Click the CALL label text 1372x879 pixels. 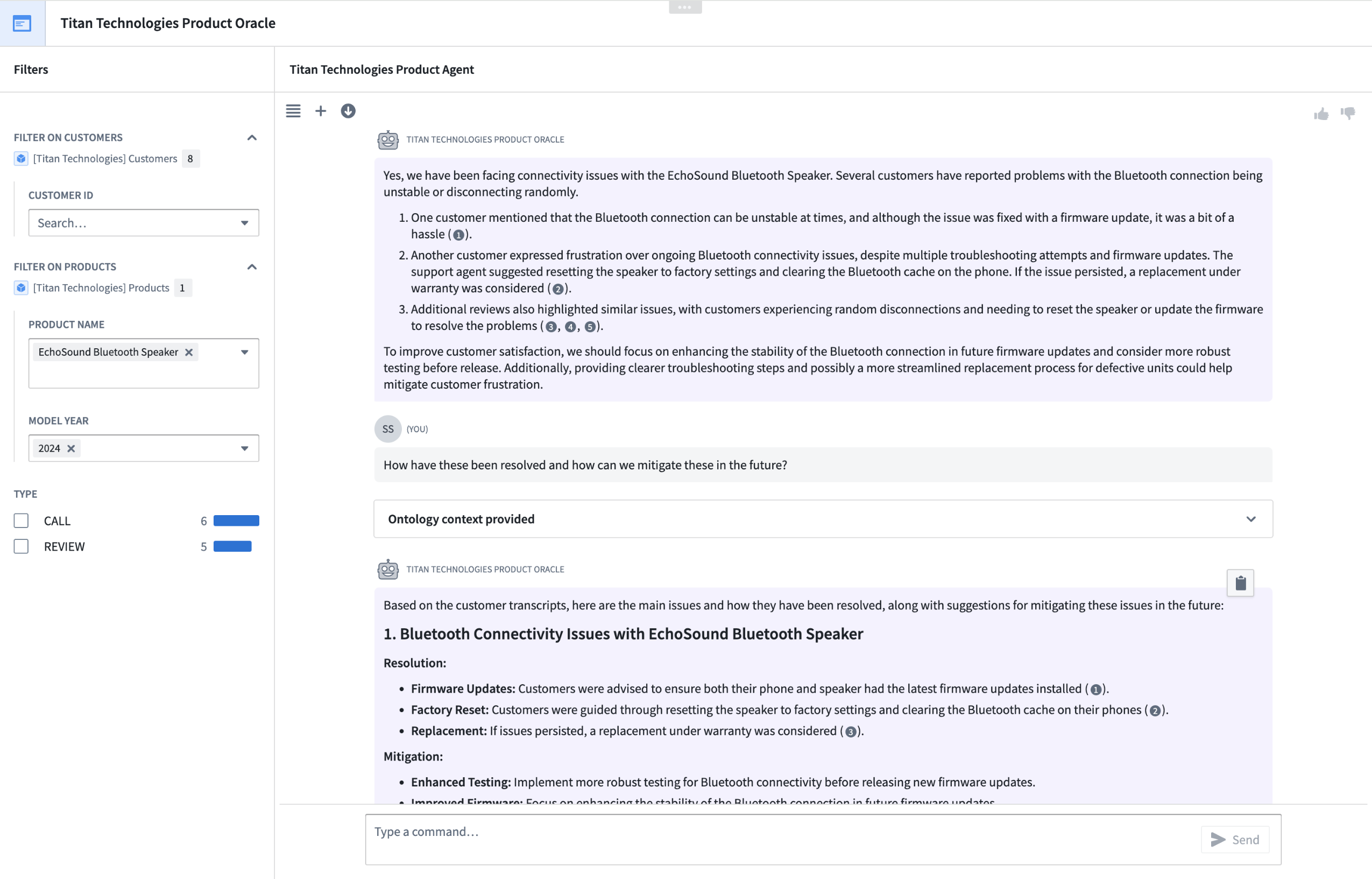click(57, 521)
